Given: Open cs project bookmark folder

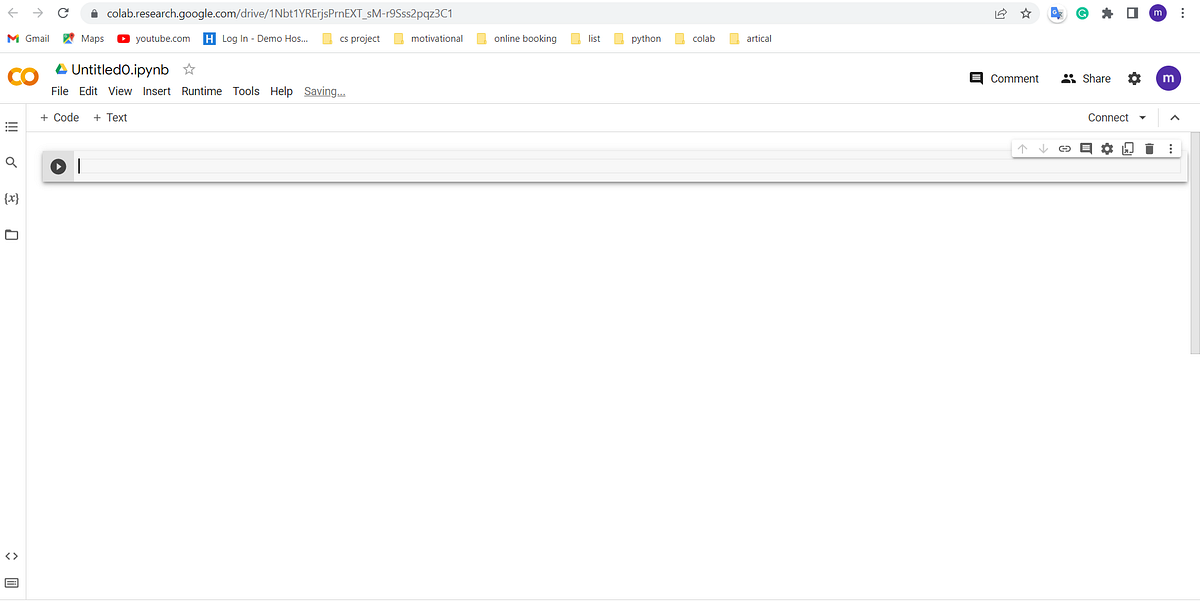Looking at the screenshot, I should coord(351,39).
